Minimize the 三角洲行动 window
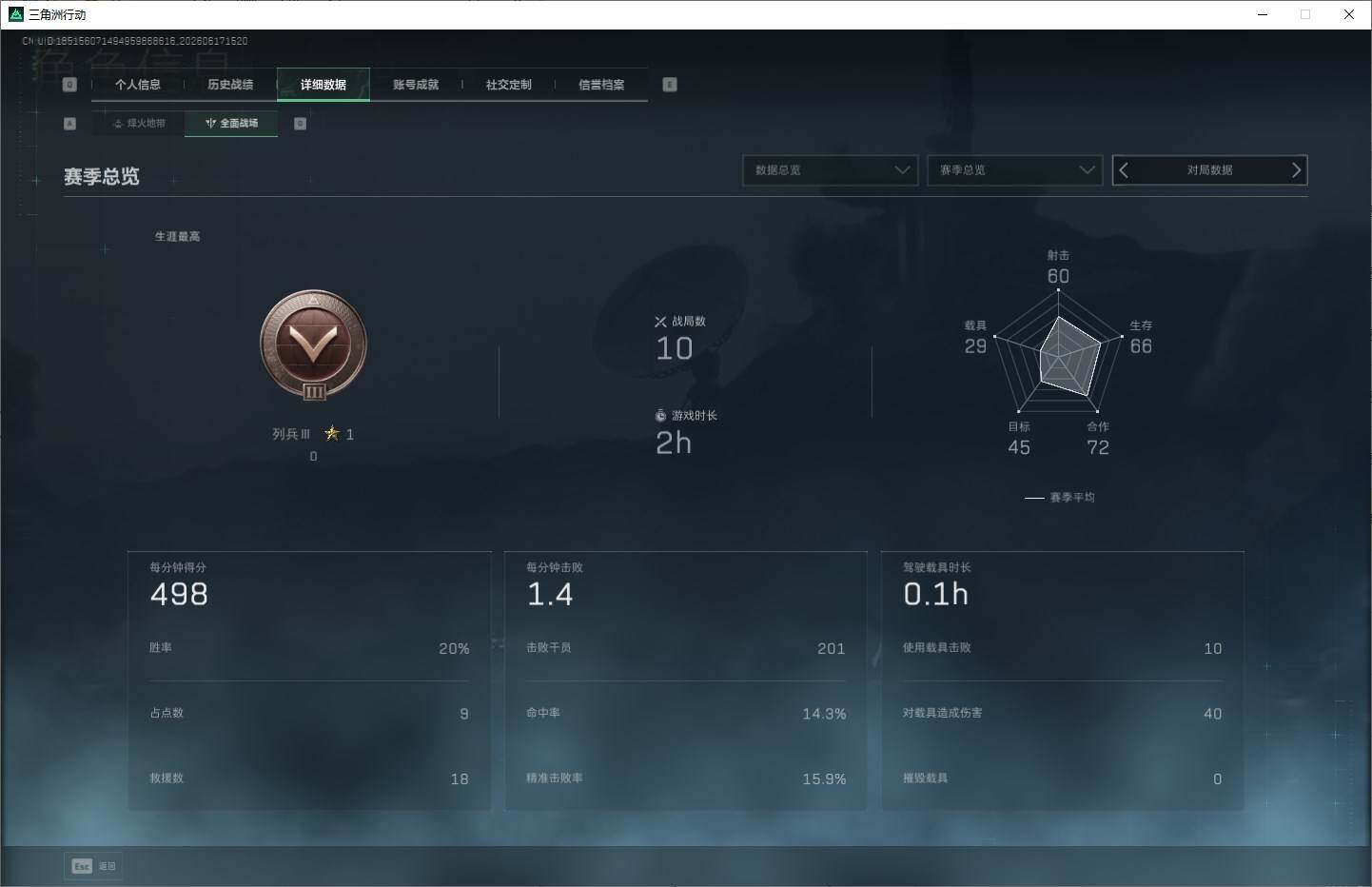Screen dimensions: 1372x887 pyautogui.click(x=1263, y=14)
